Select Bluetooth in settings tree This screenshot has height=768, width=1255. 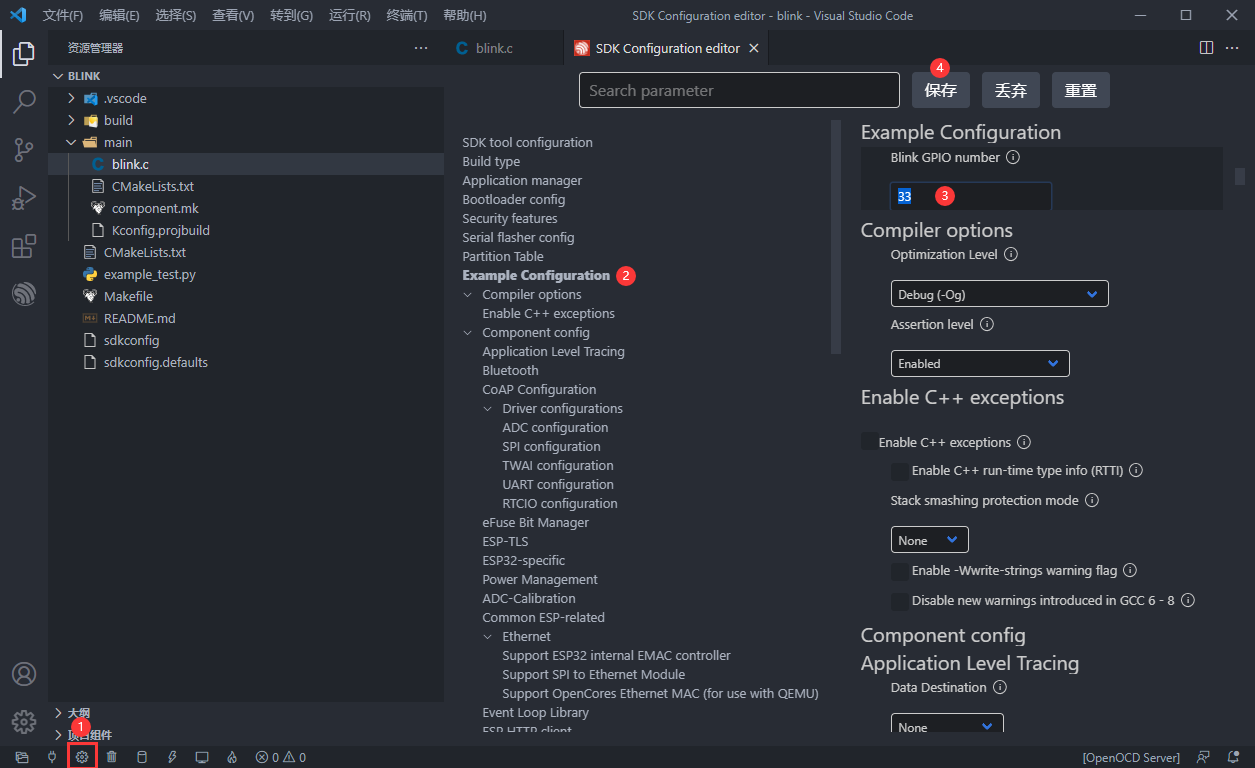coord(510,371)
